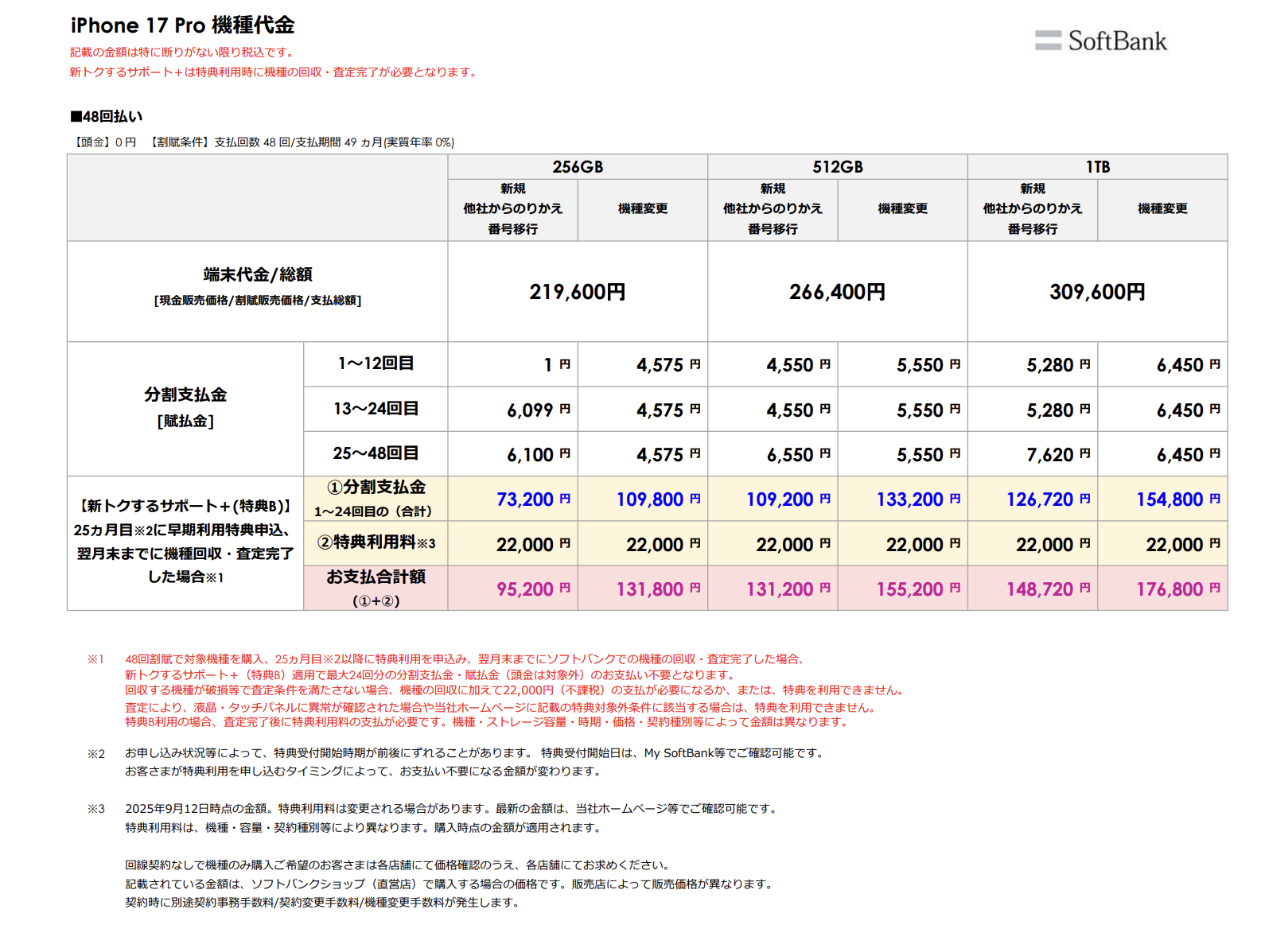Click the 1 円 installment cell
Viewport: 1261px width, 952px height.
(513, 364)
